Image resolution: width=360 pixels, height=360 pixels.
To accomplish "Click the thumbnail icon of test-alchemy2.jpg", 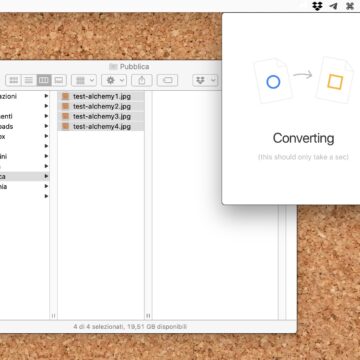I will coord(66,106).
